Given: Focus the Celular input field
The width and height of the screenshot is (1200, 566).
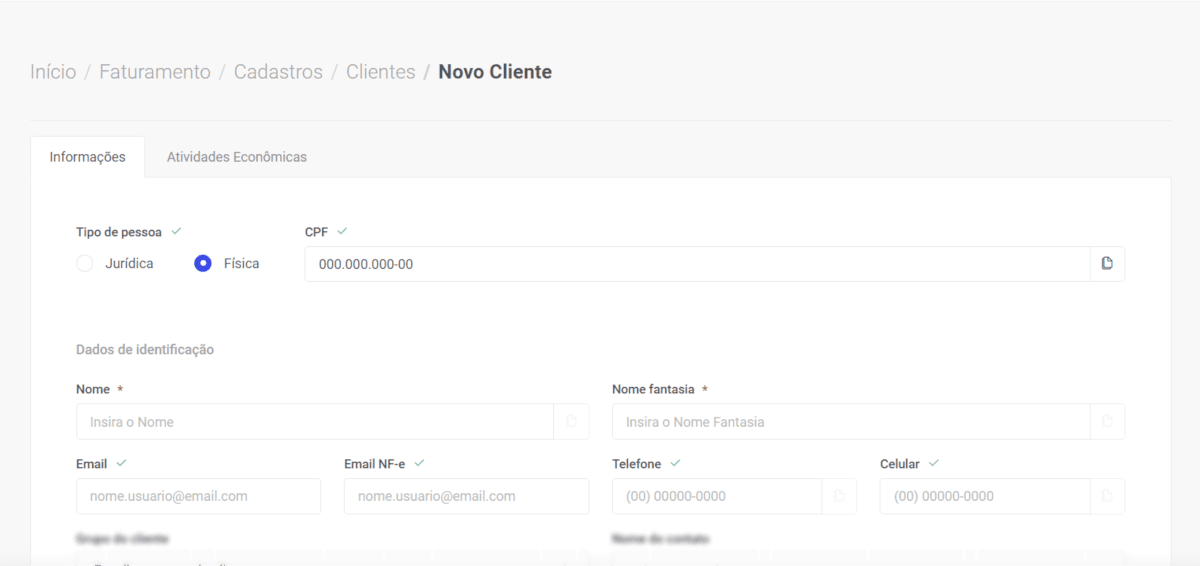Looking at the screenshot, I should [x=985, y=496].
